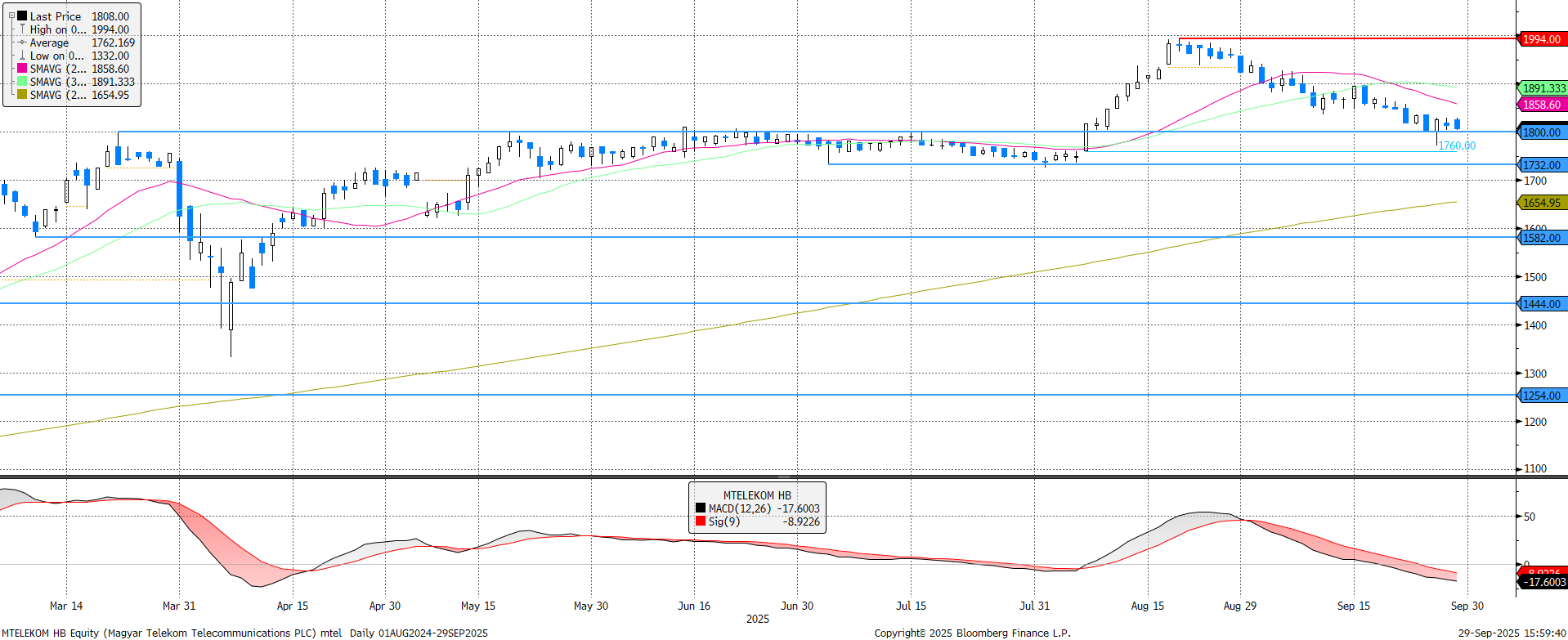Select the 1254.00 horizontal line label

(1541, 396)
